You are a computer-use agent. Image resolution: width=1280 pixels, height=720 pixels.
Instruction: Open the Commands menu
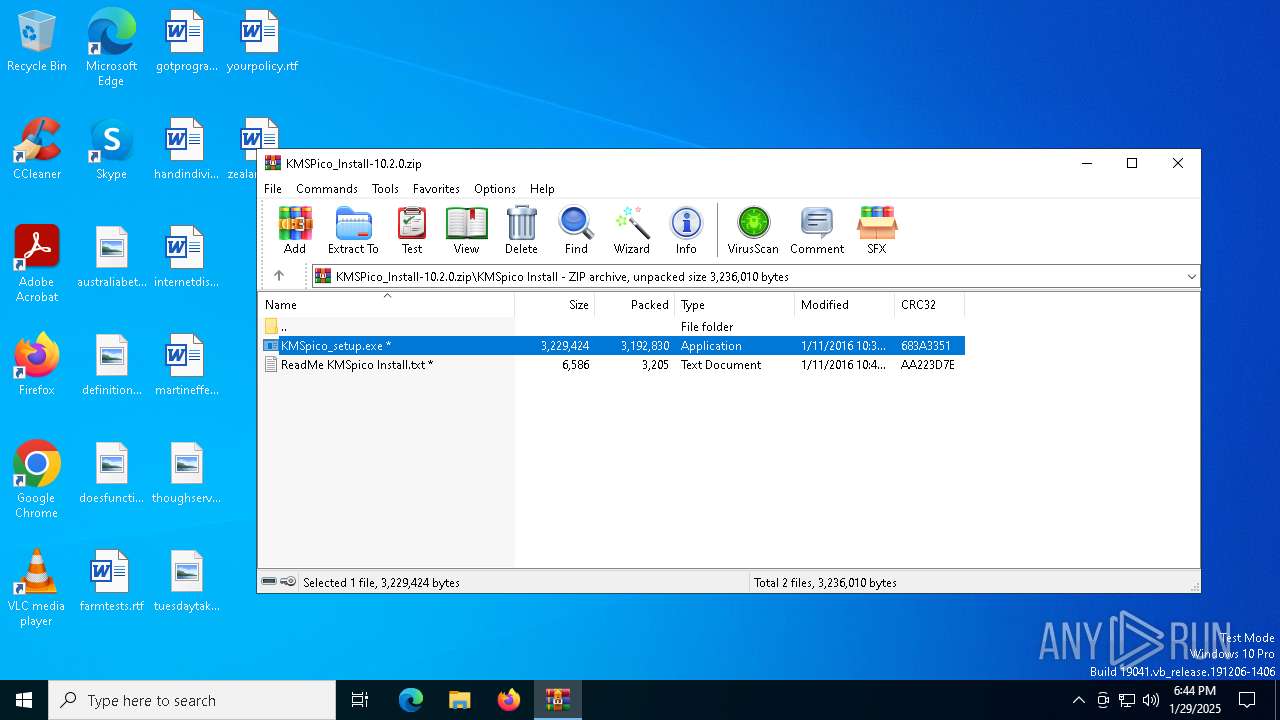click(327, 189)
